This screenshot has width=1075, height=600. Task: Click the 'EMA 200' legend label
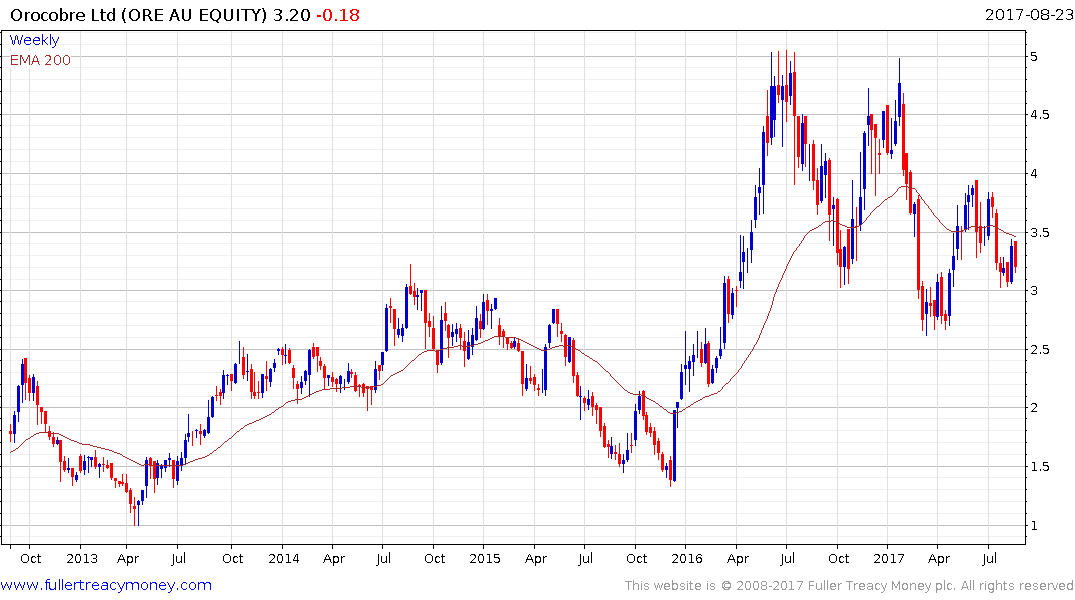[40, 60]
